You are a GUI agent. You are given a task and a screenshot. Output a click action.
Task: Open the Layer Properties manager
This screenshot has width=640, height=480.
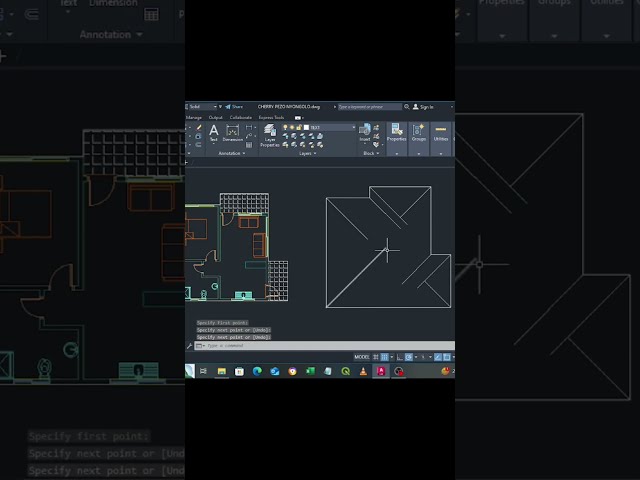tap(270, 136)
